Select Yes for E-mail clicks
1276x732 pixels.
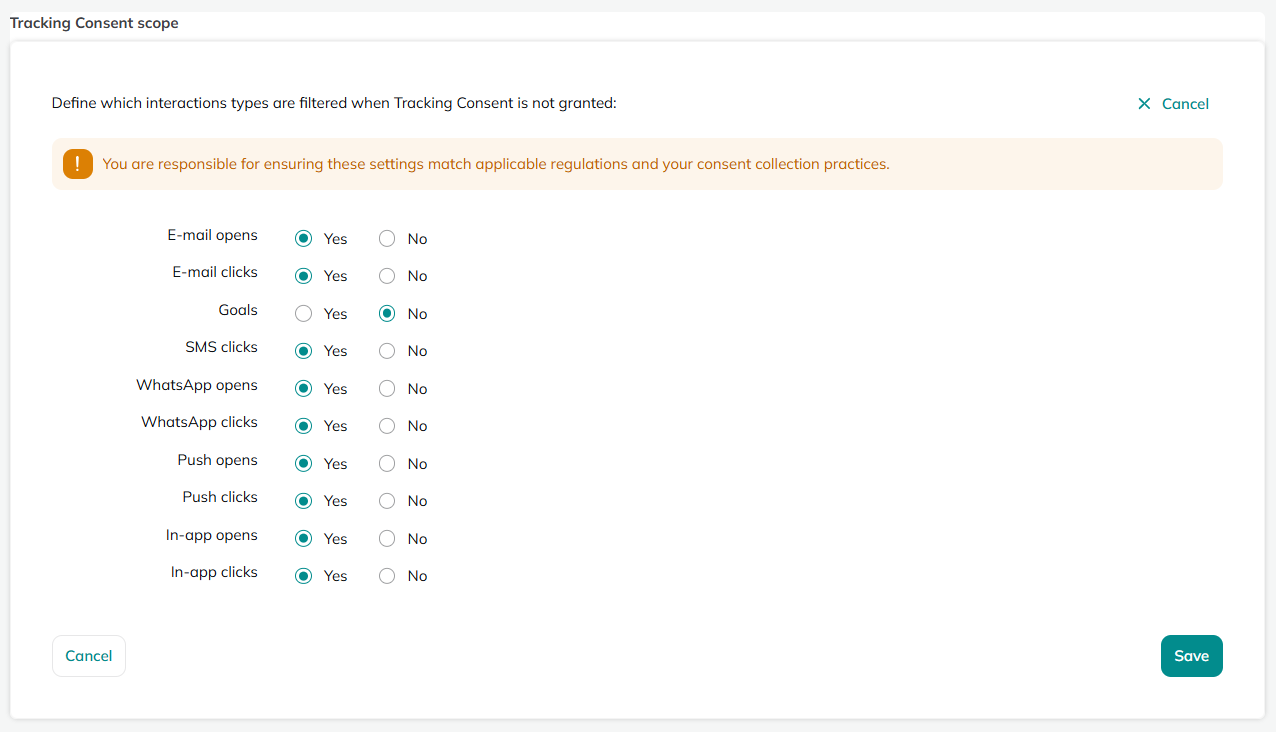pyautogui.click(x=304, y=276)
